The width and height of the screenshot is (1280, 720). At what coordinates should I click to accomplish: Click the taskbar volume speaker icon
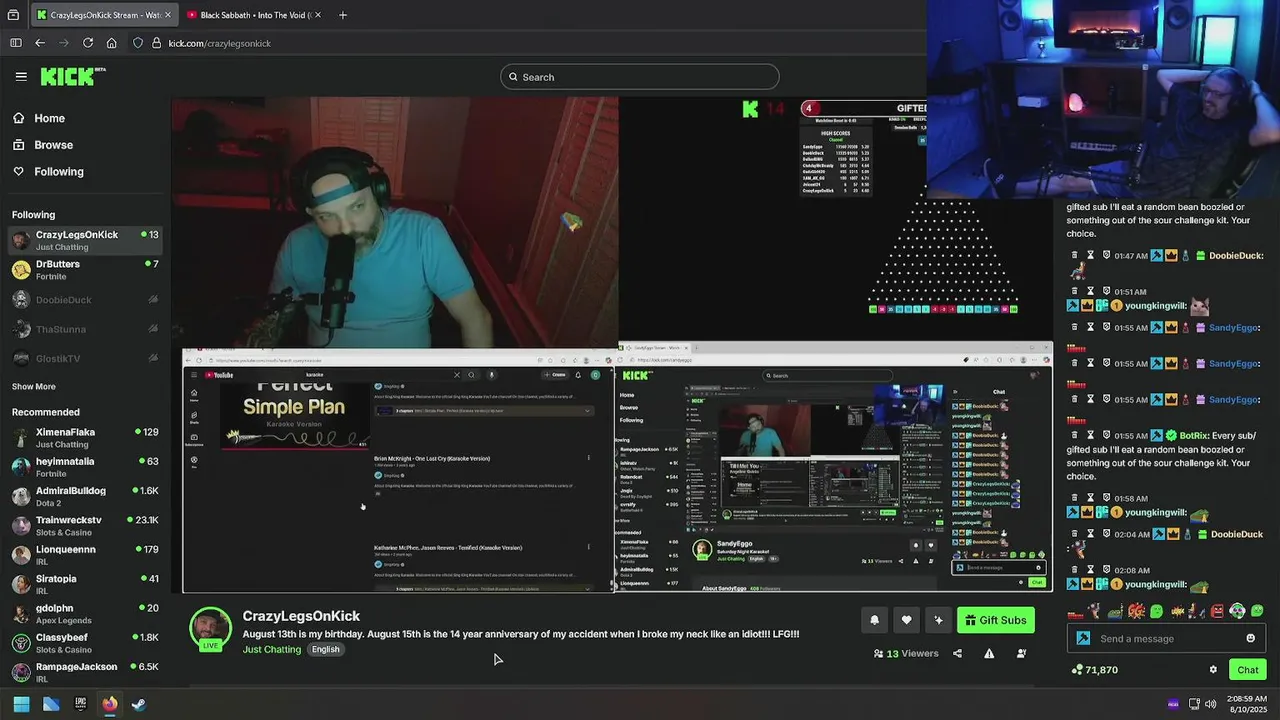(1211, 704)
